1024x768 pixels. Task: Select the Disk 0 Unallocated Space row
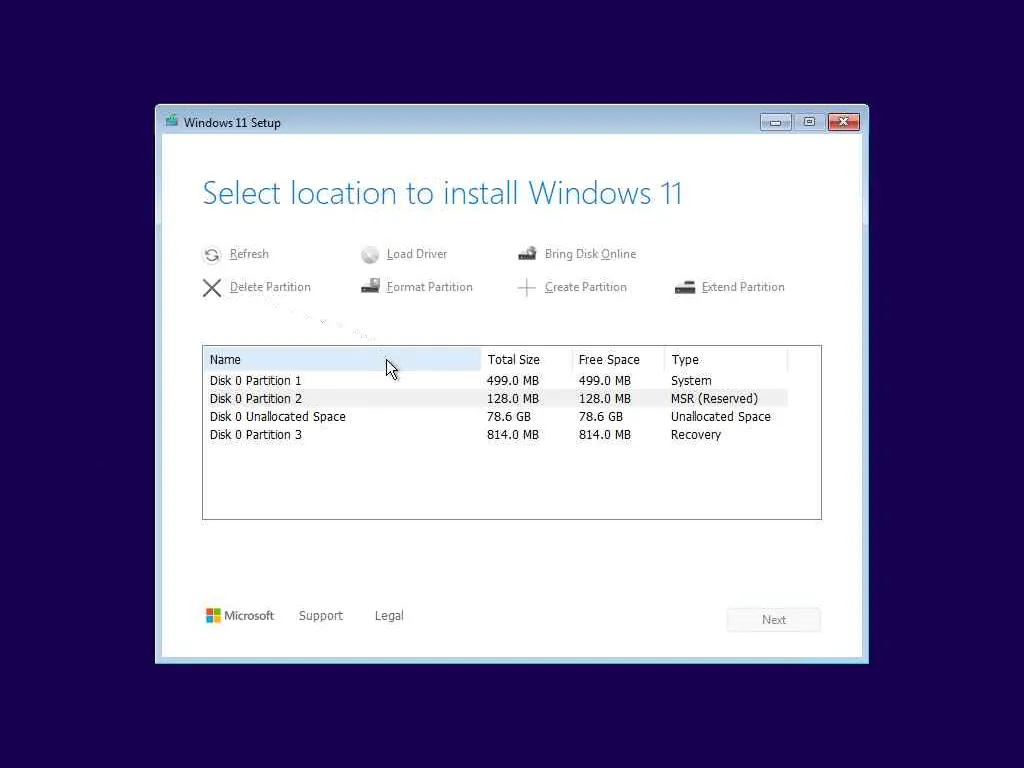pyautogui.click(x=495, y=417)
